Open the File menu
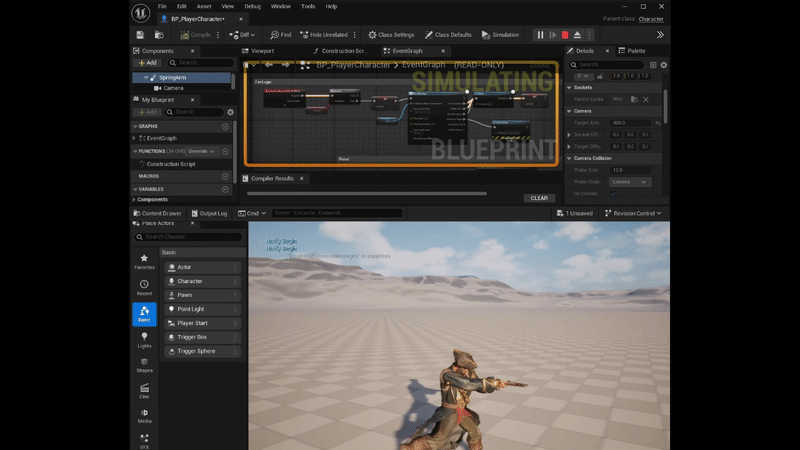Screen dimensions: 800x450 click(162, 6)
